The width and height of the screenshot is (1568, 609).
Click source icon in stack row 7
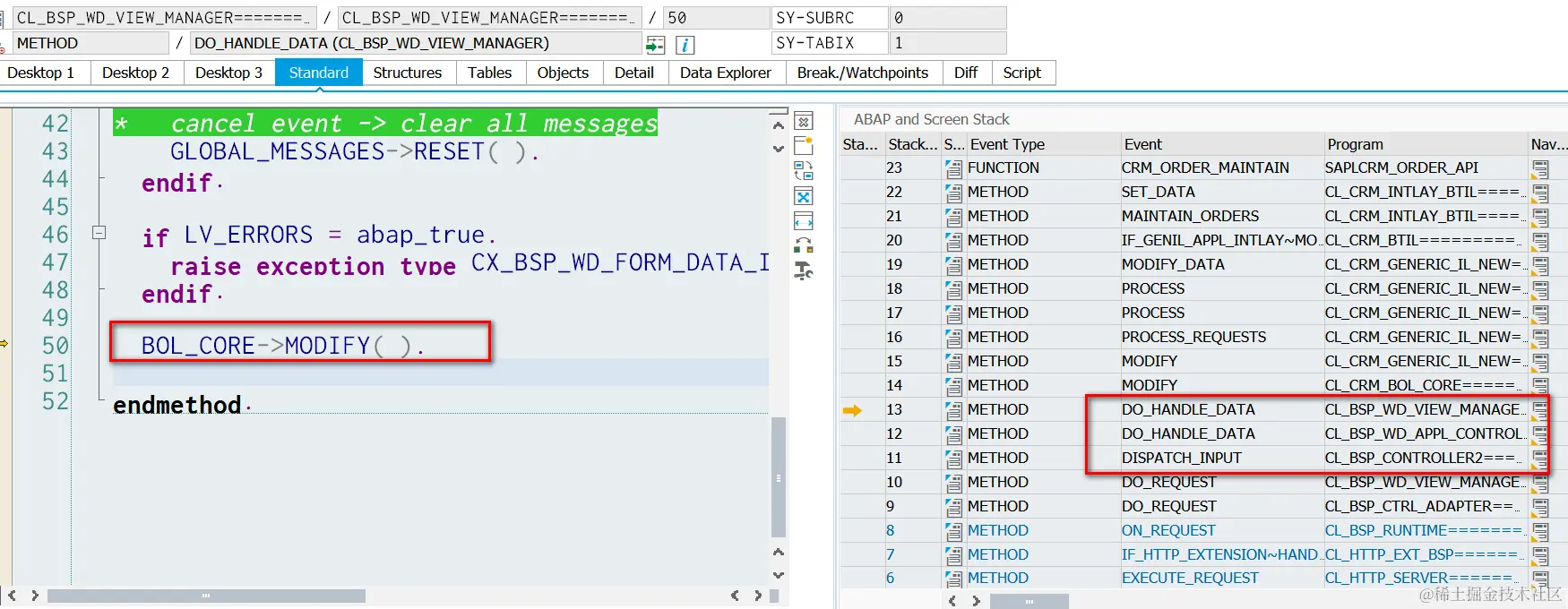click(x=953, y=555)
